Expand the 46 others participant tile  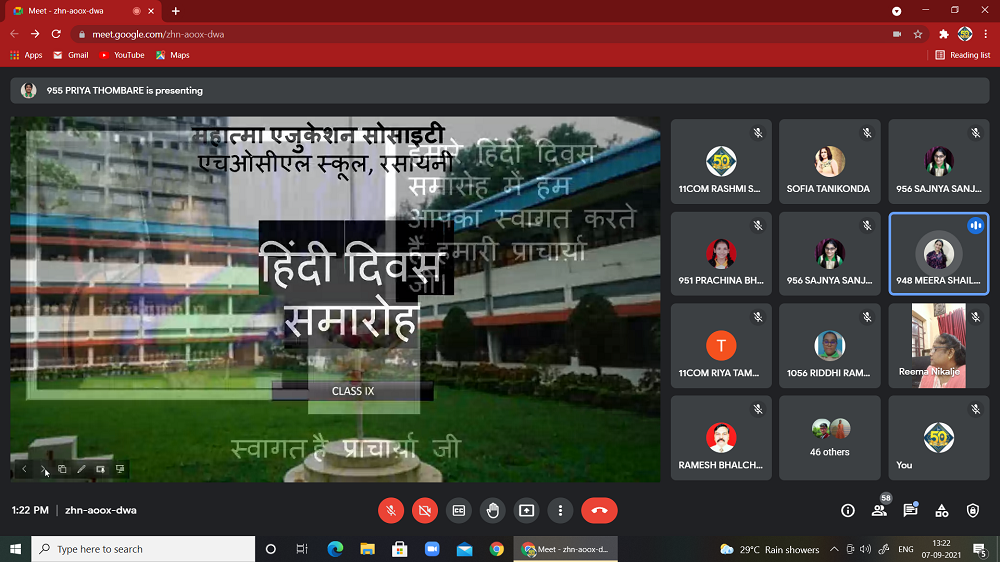pyautogui.click(x=829, y=438)
